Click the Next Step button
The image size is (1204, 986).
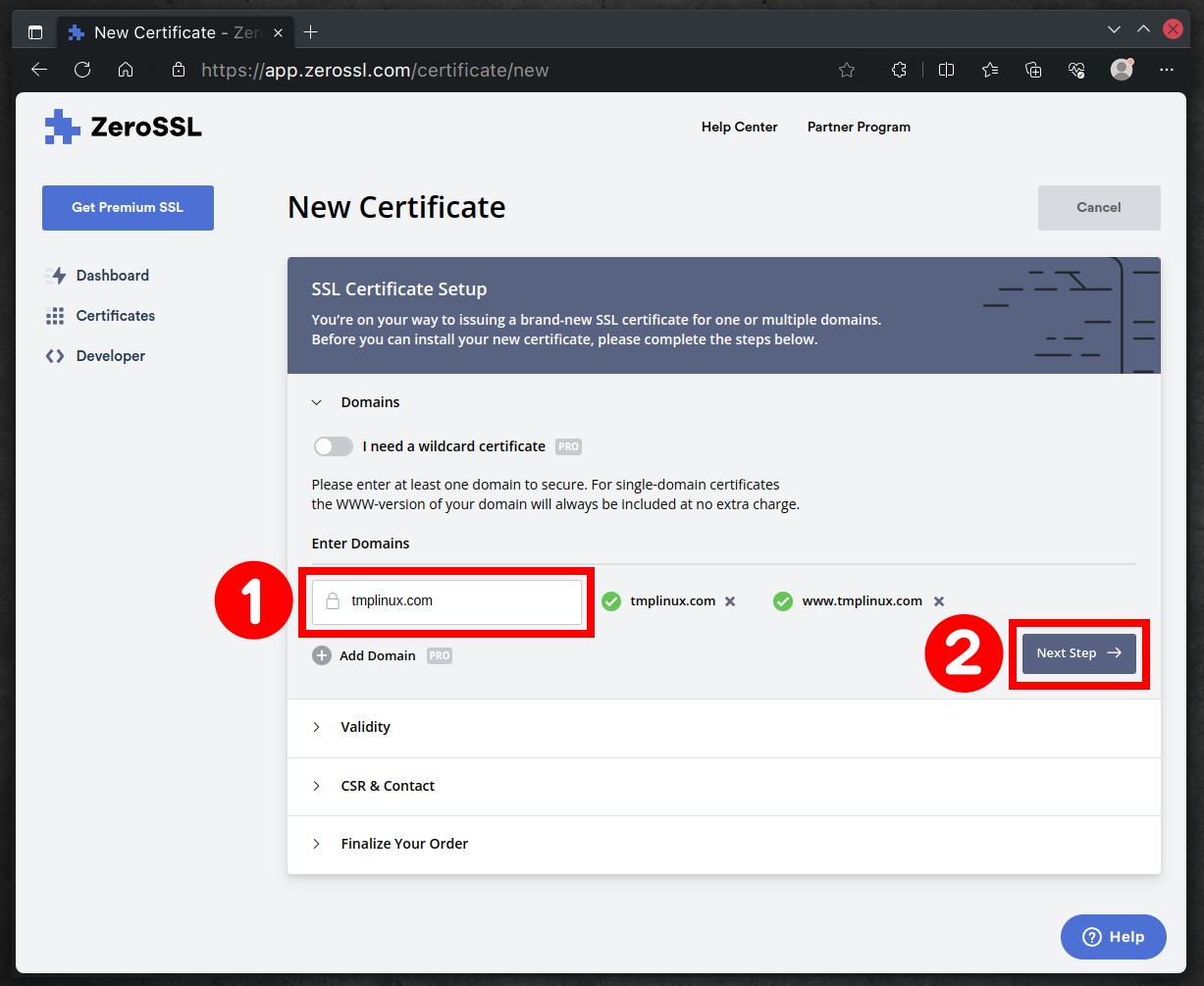pos(1079,653)
